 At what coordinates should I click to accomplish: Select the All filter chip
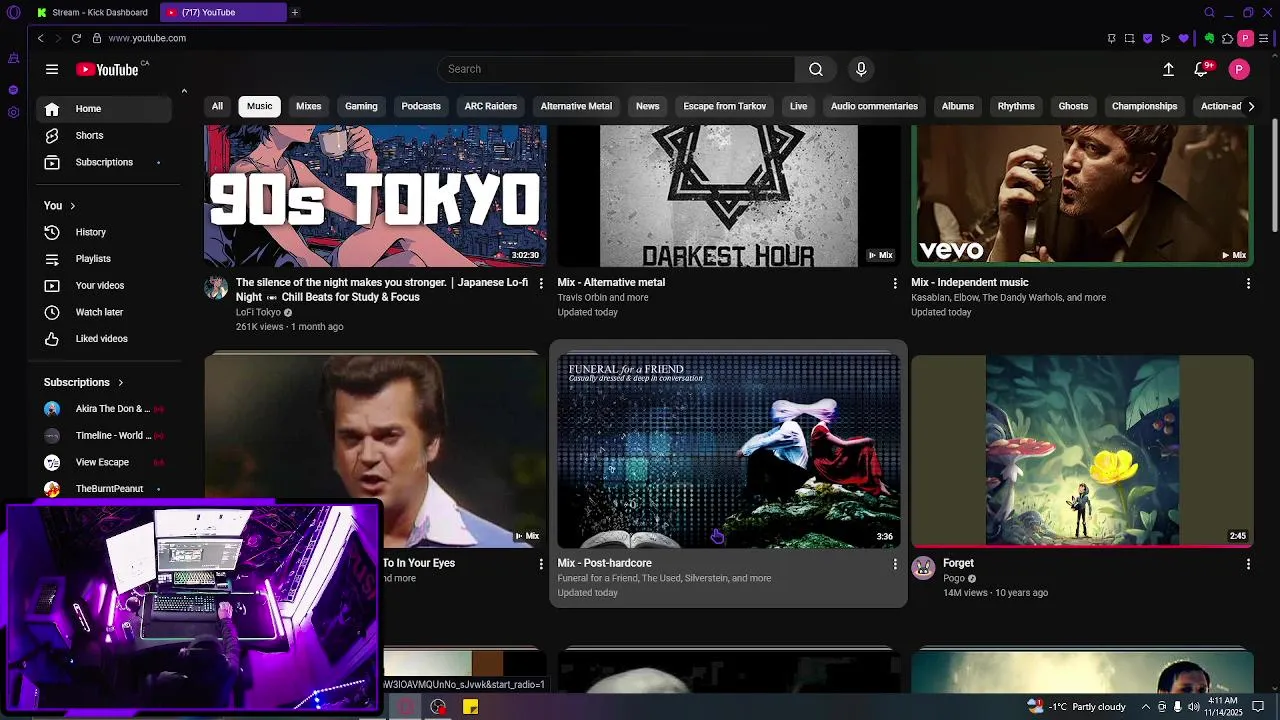[x=217, y=106]
